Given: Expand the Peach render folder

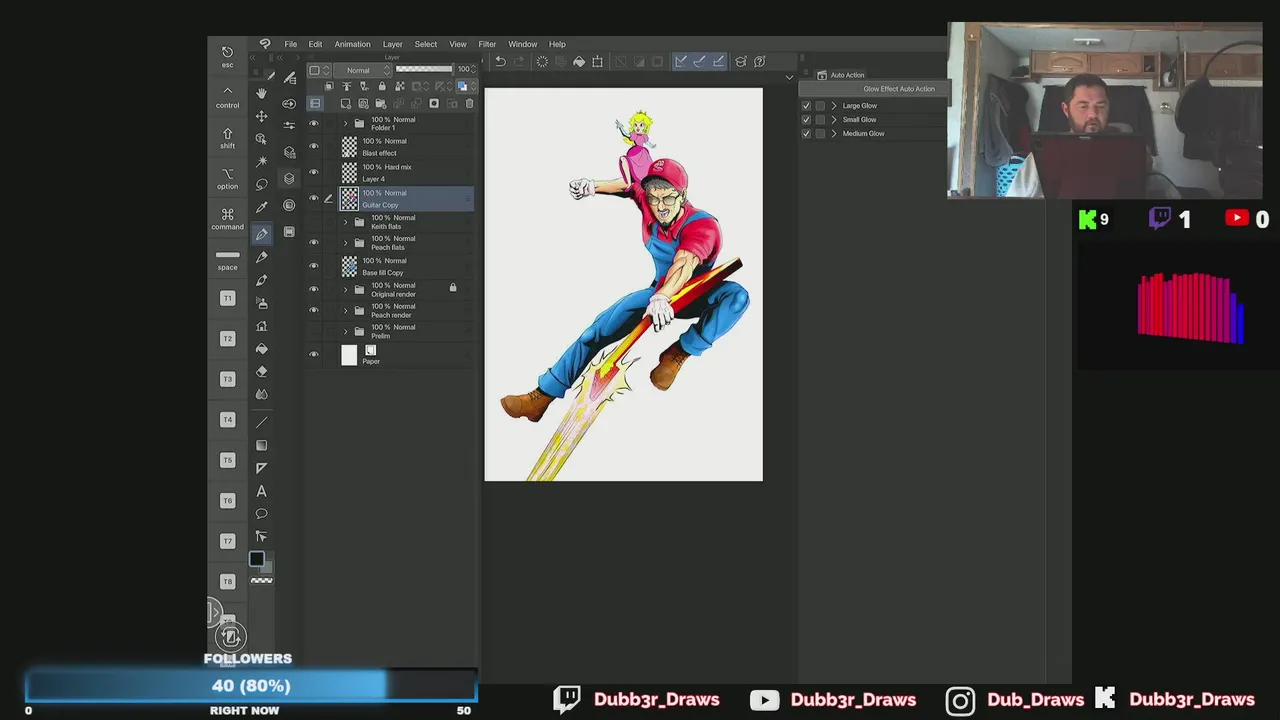Looking at the screenshot, I should [346, 311].
